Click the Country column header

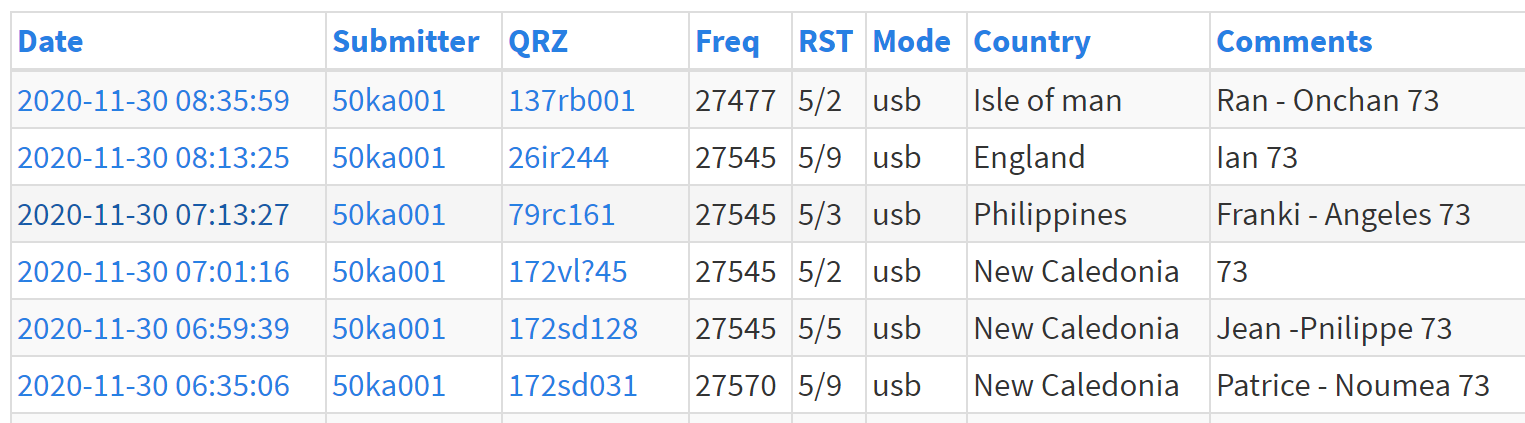1032,42
